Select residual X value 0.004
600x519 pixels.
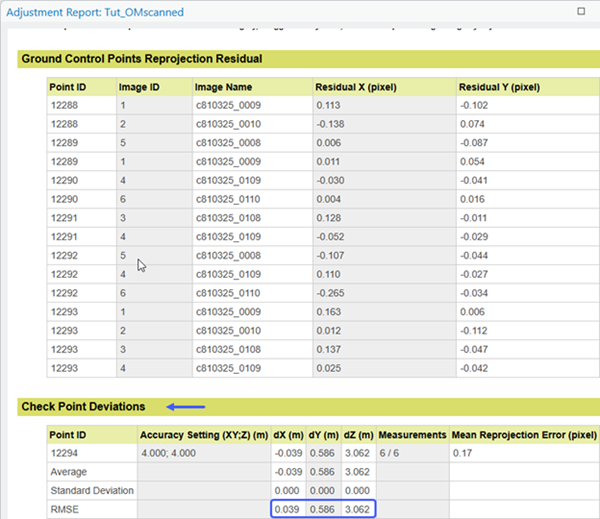[x=329, y=199]
